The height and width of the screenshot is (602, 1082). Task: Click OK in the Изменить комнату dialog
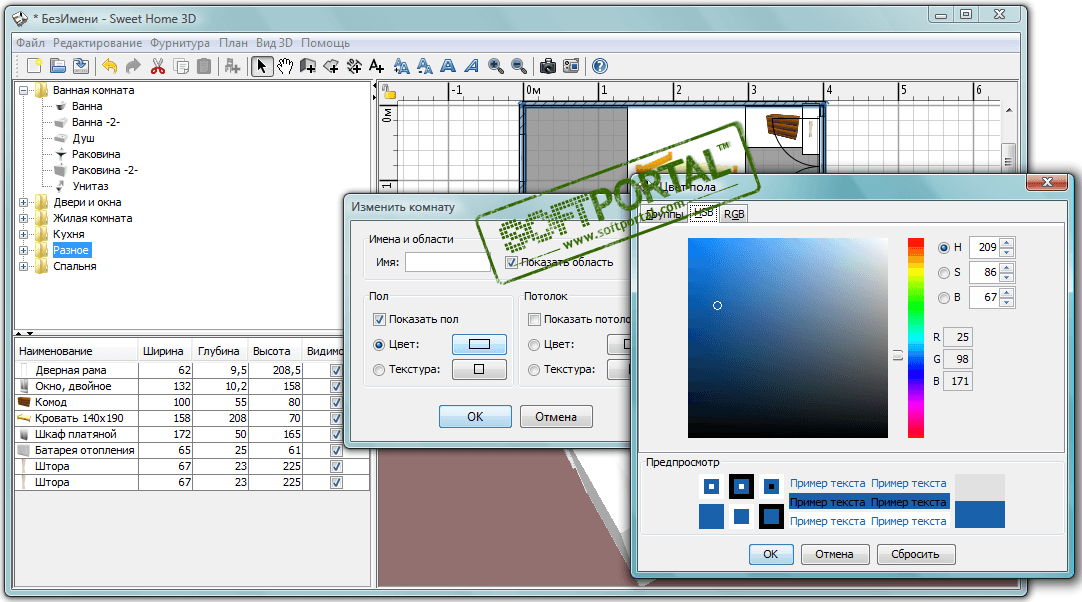(475, 417)
